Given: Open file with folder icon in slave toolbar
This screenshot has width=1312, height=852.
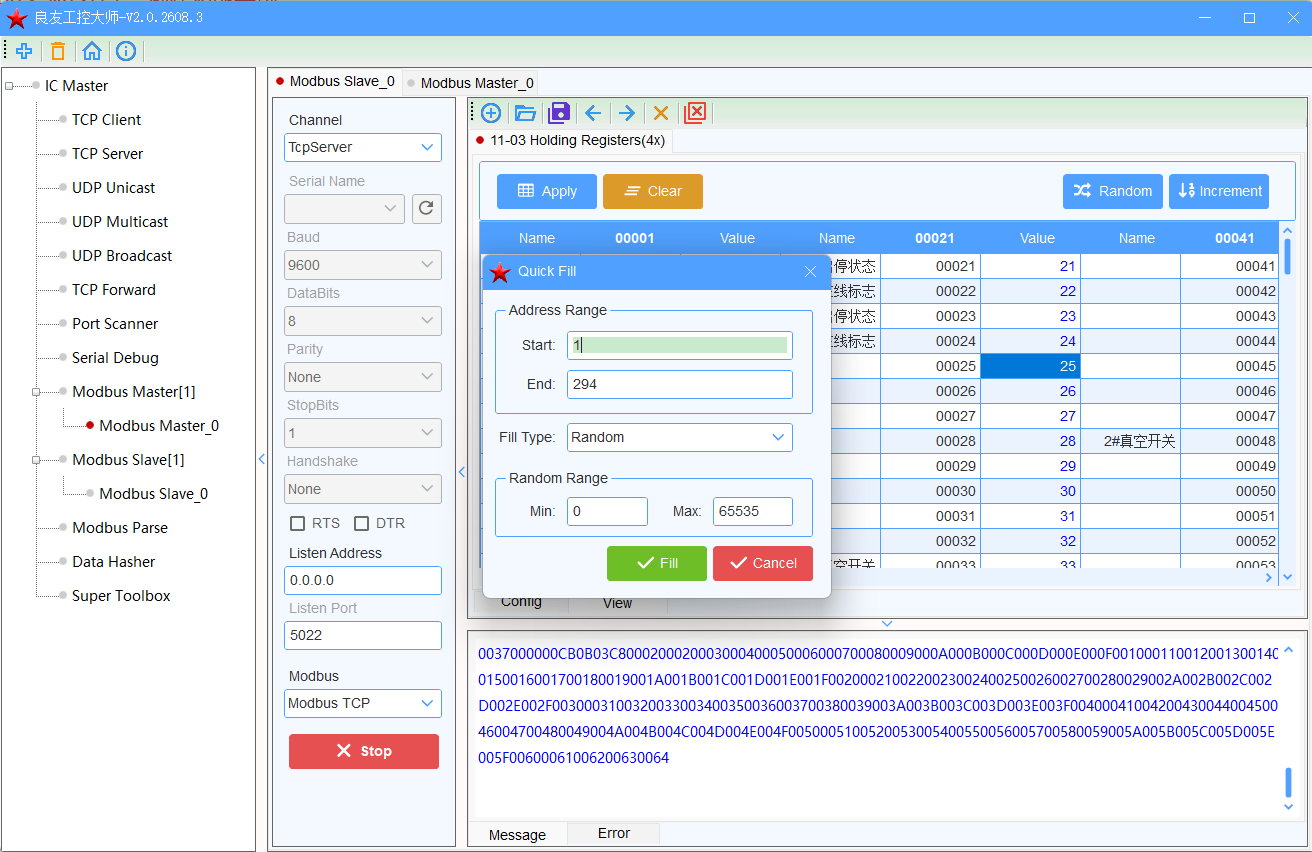Looking at the screenshot, I should [x=525, y=113].
